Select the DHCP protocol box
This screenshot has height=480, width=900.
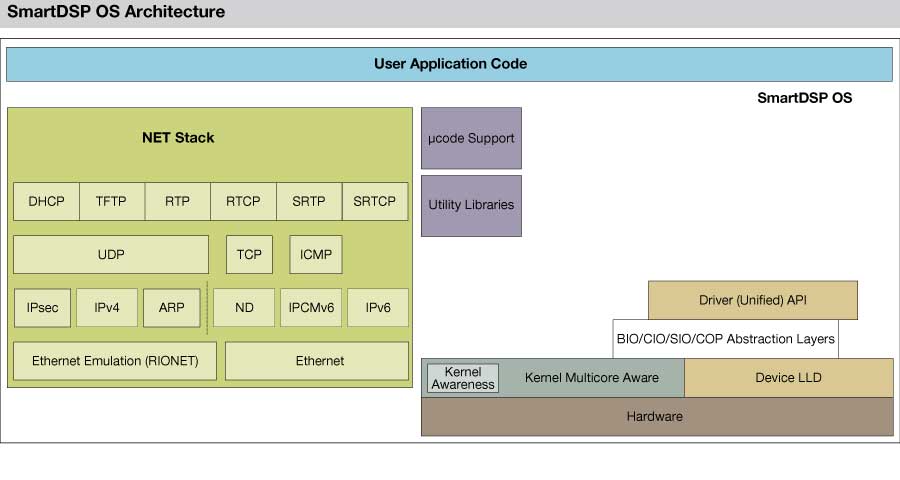pyautogui.click(x=46, y=201)
